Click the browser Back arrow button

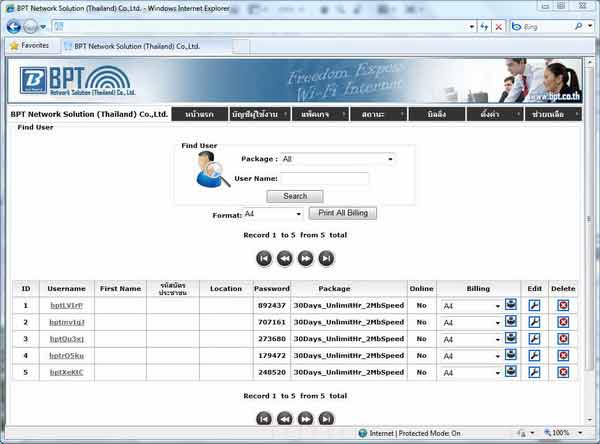[14, 26]
